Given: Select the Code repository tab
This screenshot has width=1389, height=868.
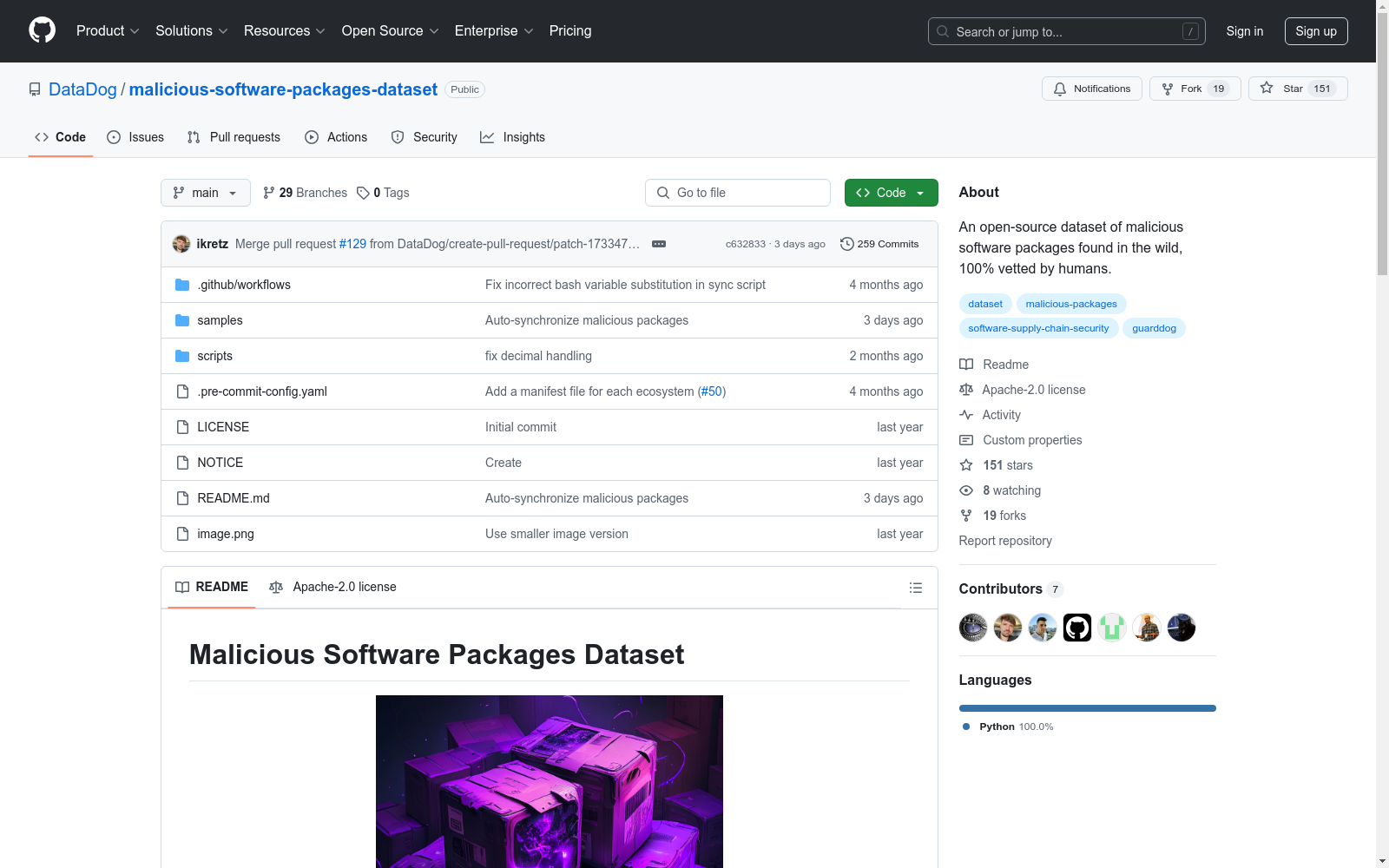Looking at the screenshot, I should (x=61, y=137).
